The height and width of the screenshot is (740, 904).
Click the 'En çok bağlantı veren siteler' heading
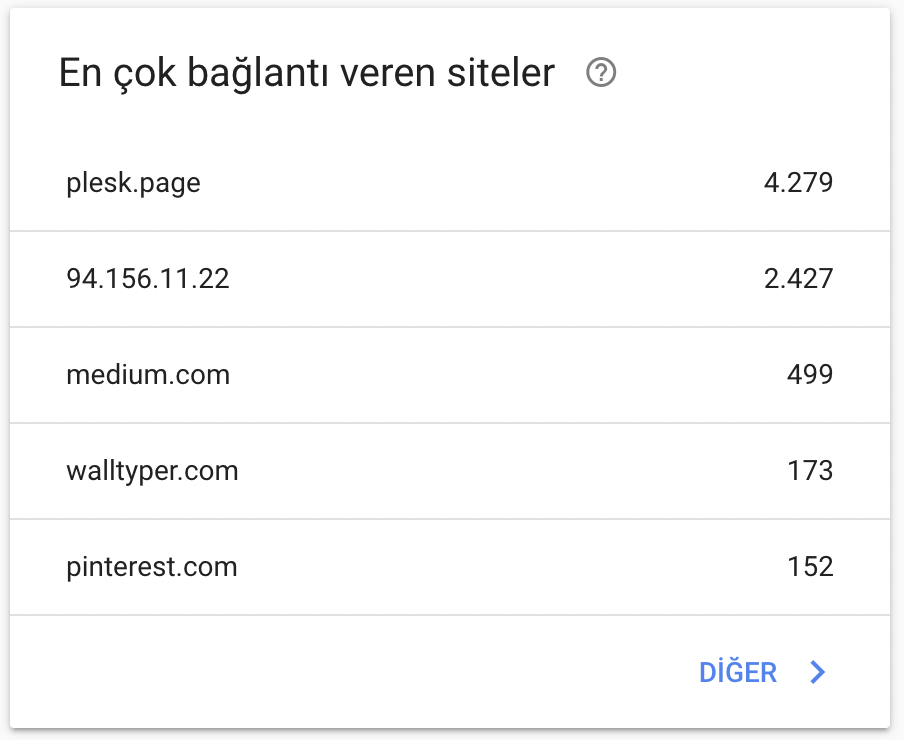tap(307, 73)
